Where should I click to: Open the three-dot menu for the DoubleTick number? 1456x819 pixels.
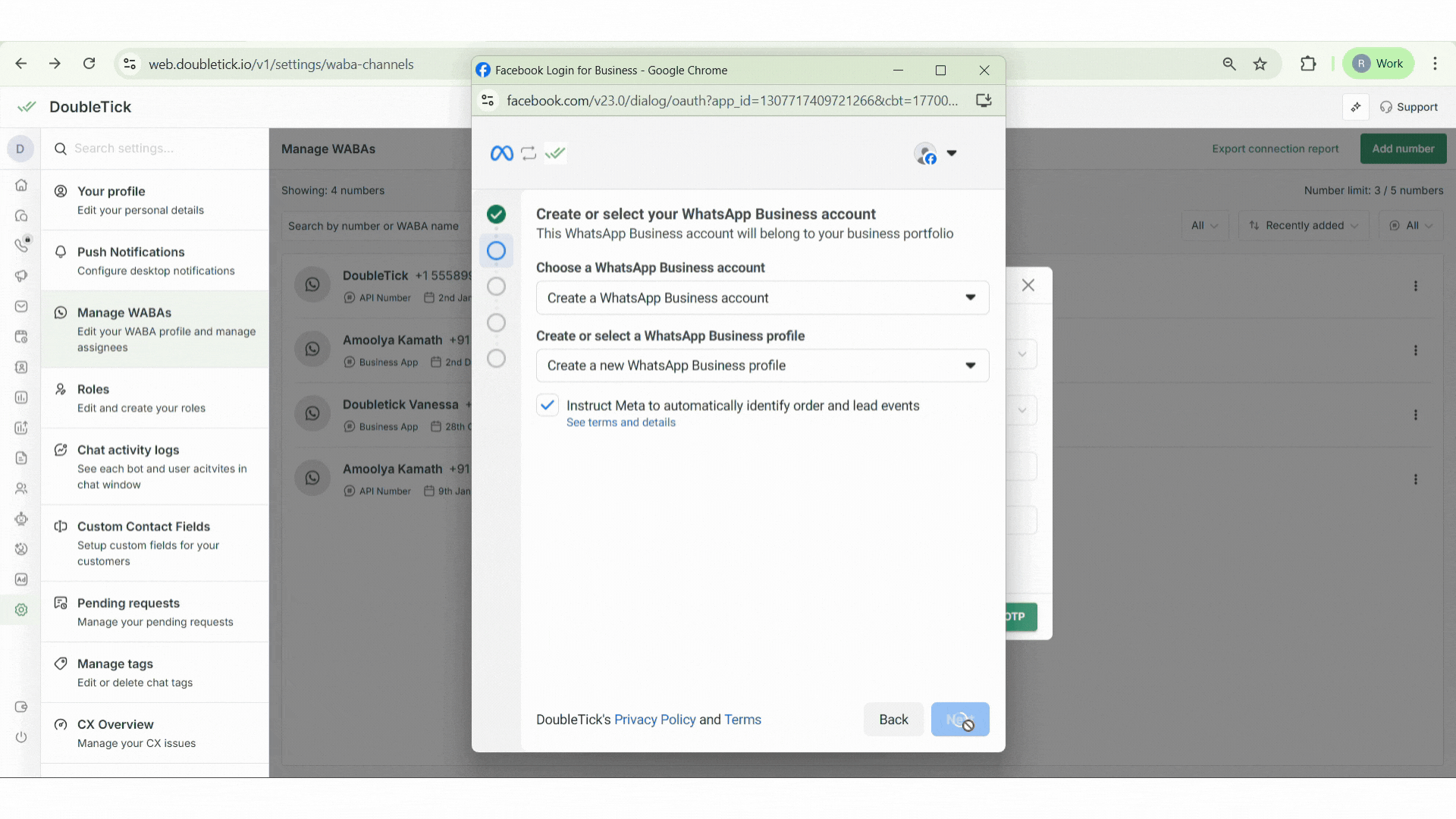pyautogui.click(x=1415, y=286)
